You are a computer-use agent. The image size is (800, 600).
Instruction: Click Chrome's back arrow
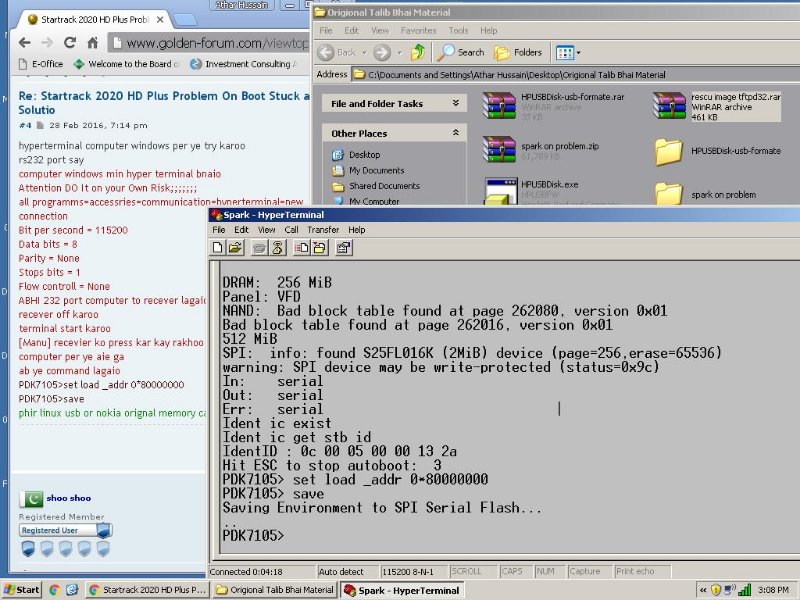point(24,43)
